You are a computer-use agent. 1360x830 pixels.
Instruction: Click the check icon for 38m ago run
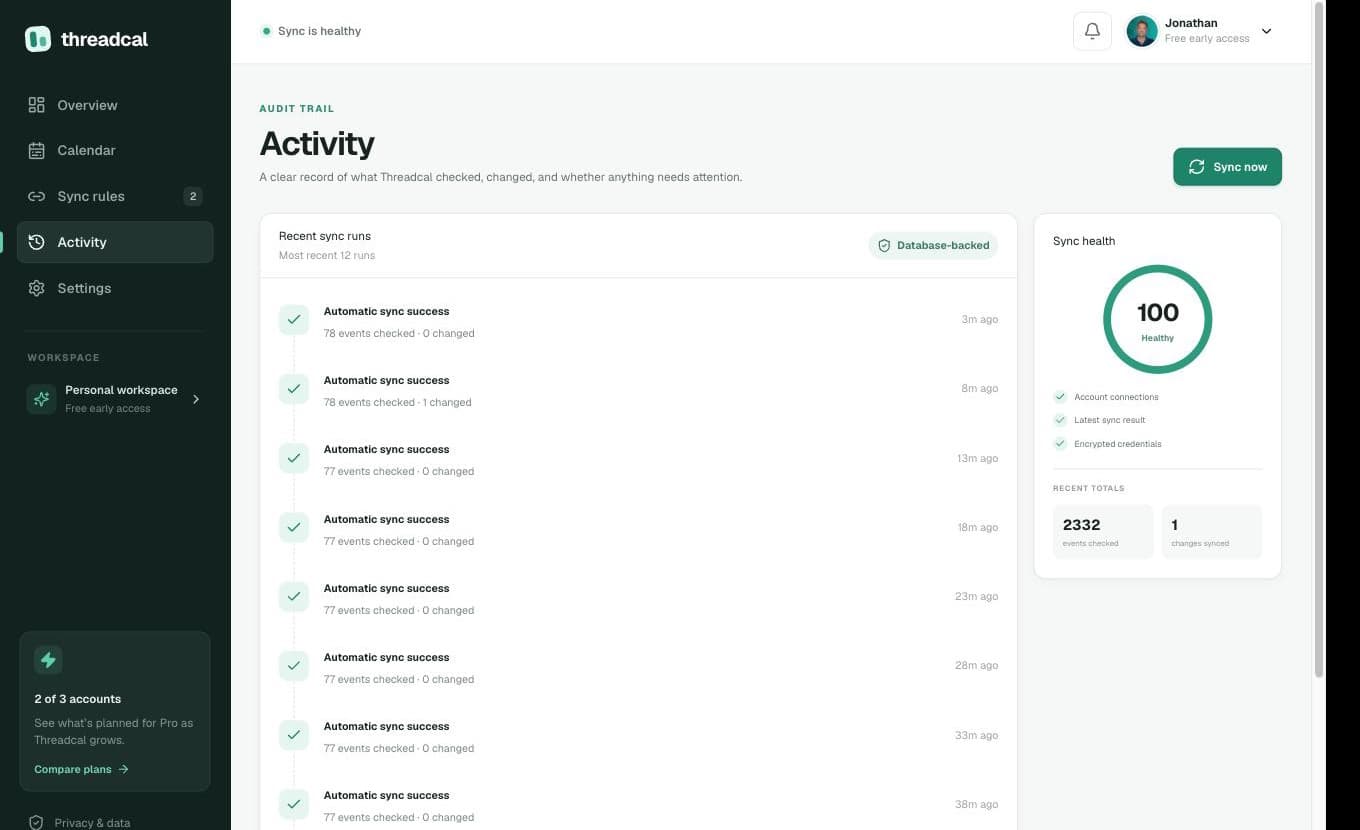click(x=294, y=803)
